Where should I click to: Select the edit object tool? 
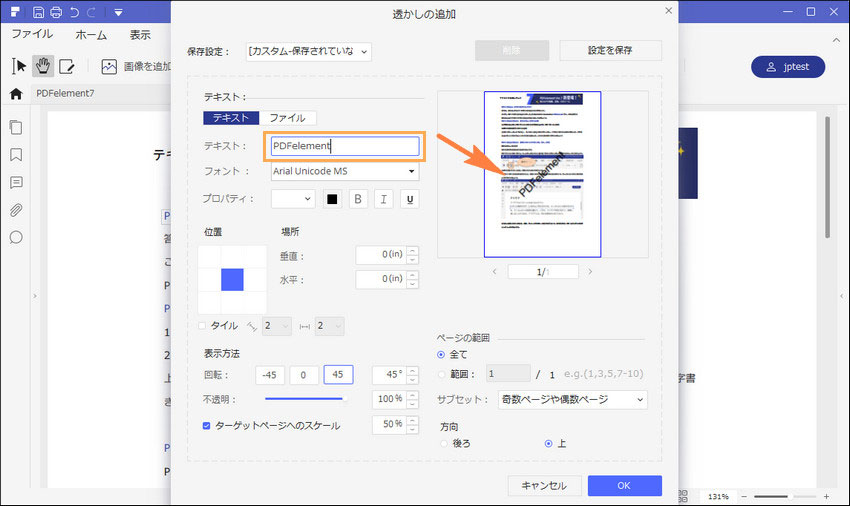pyautogui.click(x=67, y=66)
